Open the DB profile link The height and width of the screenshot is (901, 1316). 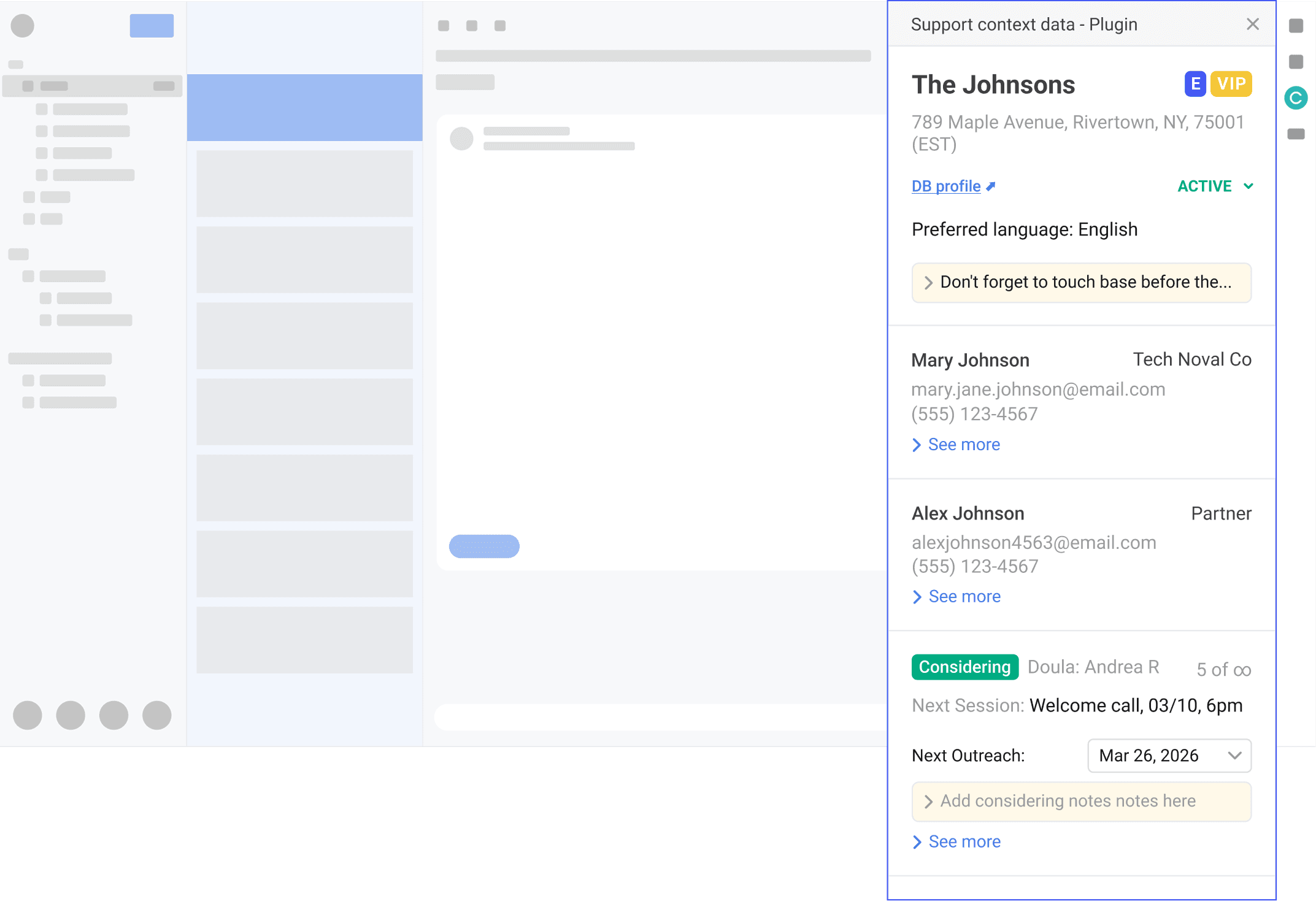pyautogui.click(x=945, y=186)
